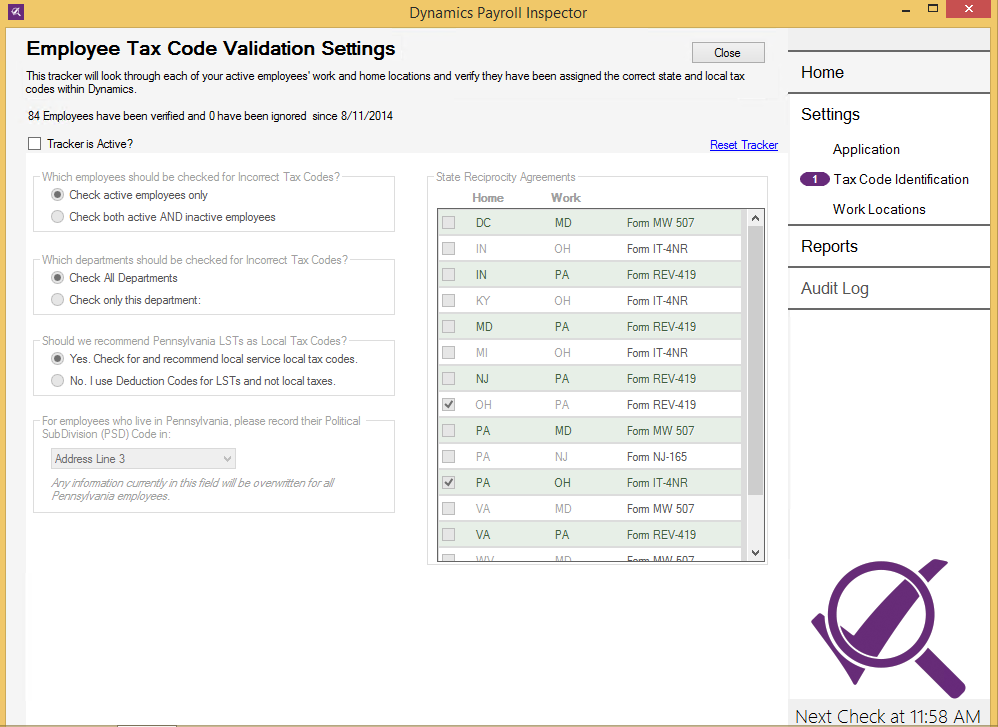Uncheck the OH to PA reciprocity checkbox

click(449, 404)
